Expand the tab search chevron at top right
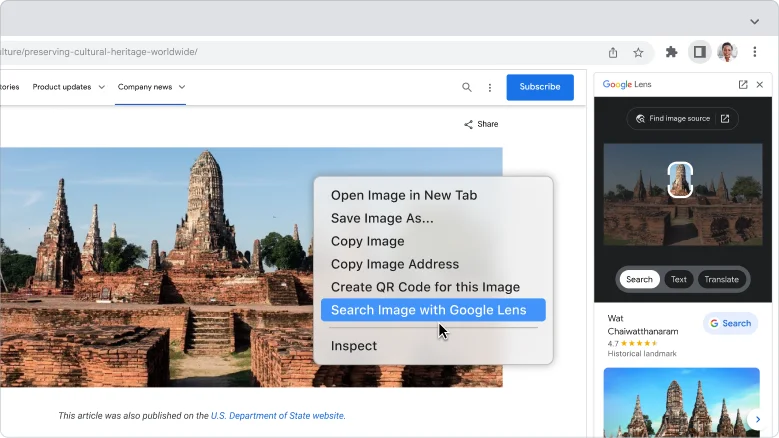 click(x=755, y=21)
